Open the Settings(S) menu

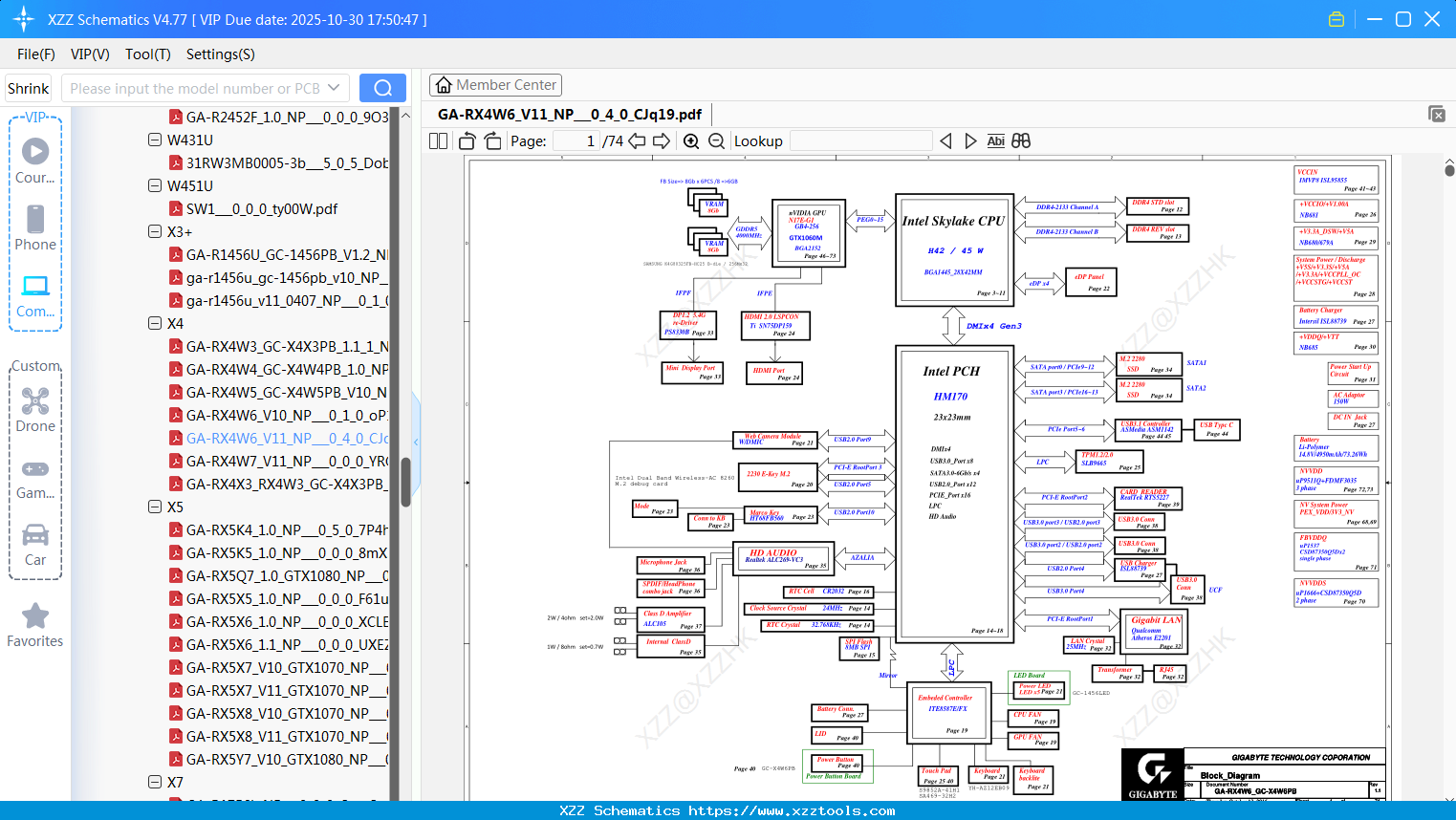[x=221, y=54]
